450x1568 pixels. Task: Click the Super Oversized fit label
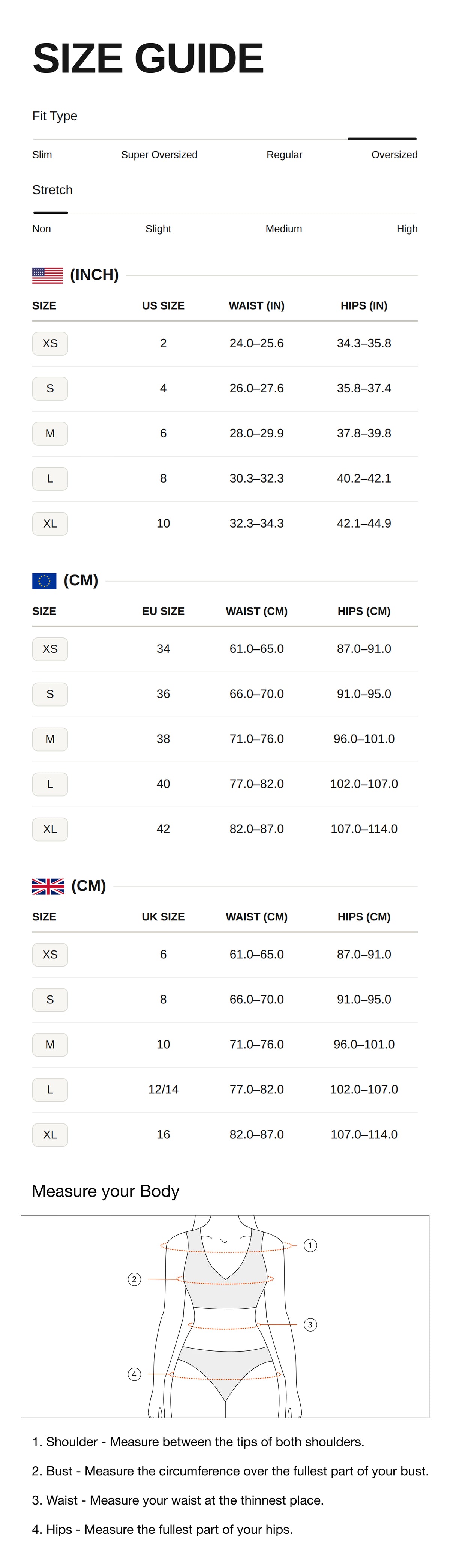click(x=159, y=155)
